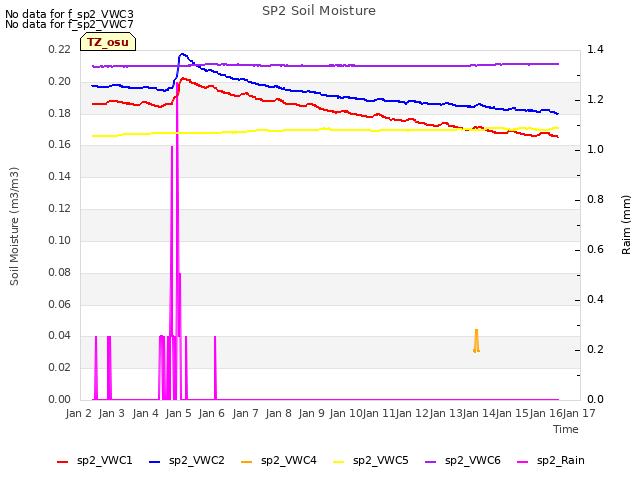Click the 1.0 right axis value
Screen dimensions: 640x480
595,149
